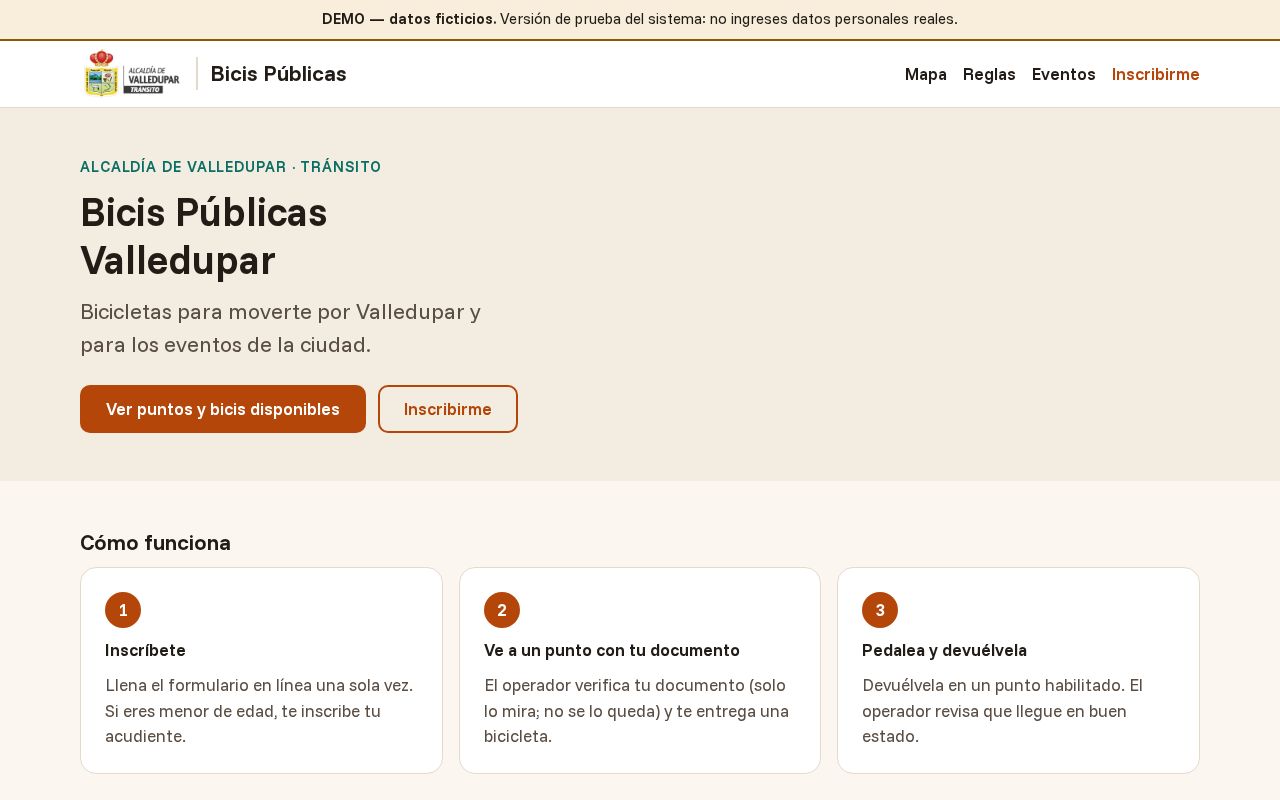Click the DEMO datos ficticios banner text
Image resolution: width=1280 pixels, height=800 pixels.
[x=640, y=19]
